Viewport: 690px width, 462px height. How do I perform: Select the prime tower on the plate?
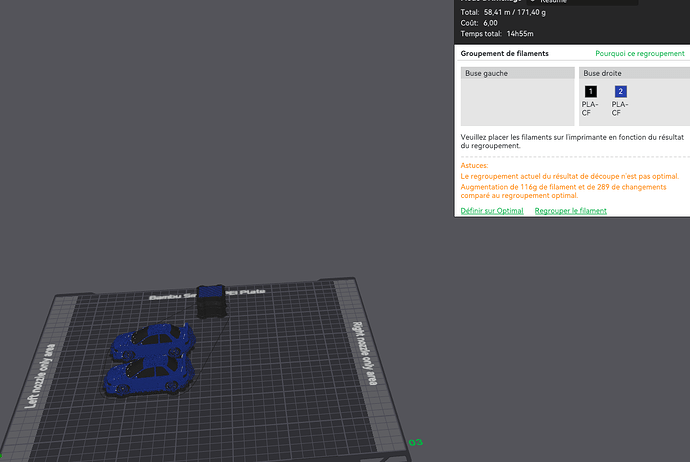[211, 301]
